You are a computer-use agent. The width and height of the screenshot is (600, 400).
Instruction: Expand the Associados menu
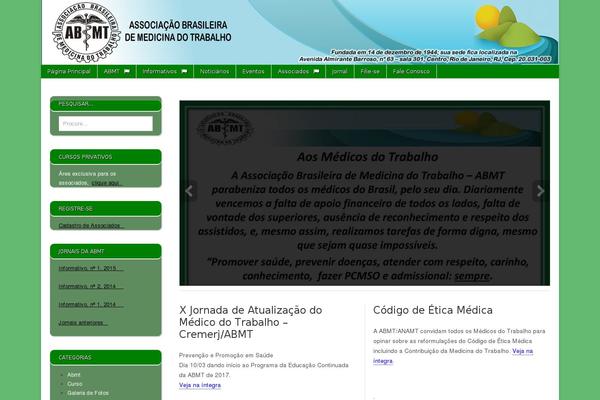pyautogui.click(x=298, y=72)
